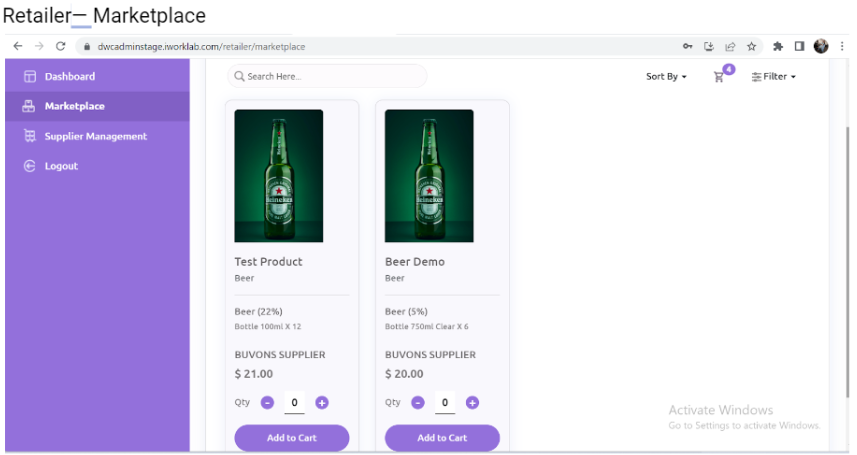Open the browser extensions puzzle icon
The width and height of the screenshot is (857, 455).
[x=777, y=46]
